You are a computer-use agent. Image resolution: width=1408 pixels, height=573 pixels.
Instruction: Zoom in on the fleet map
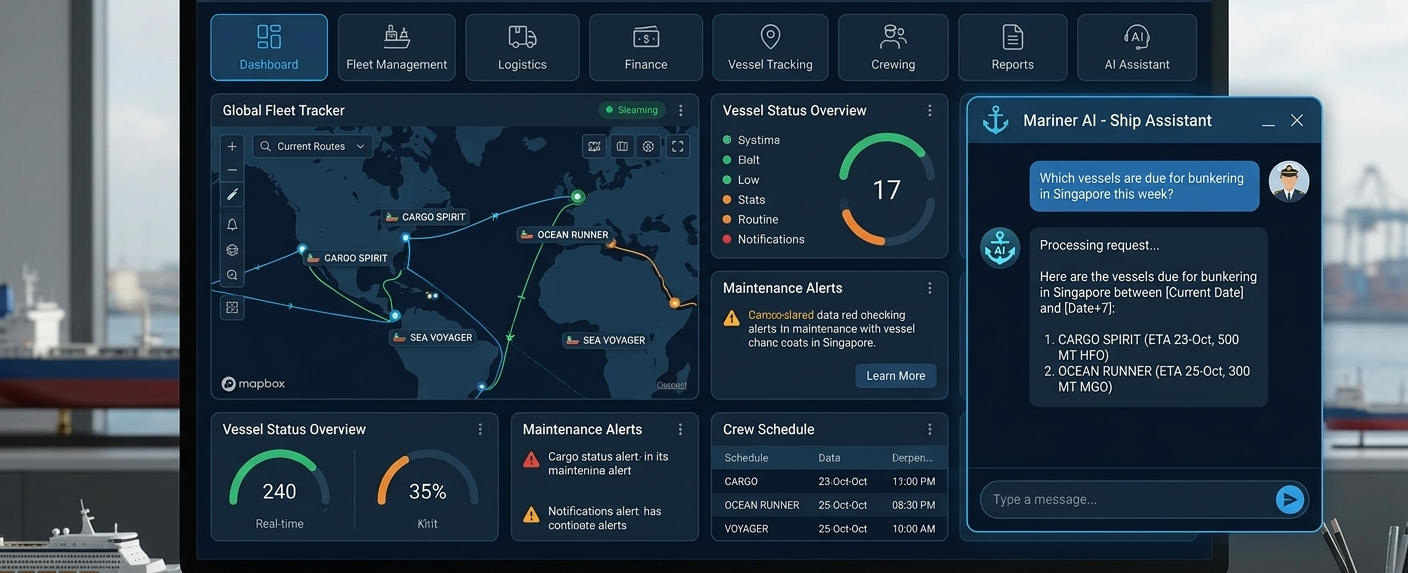pos(232,146)
